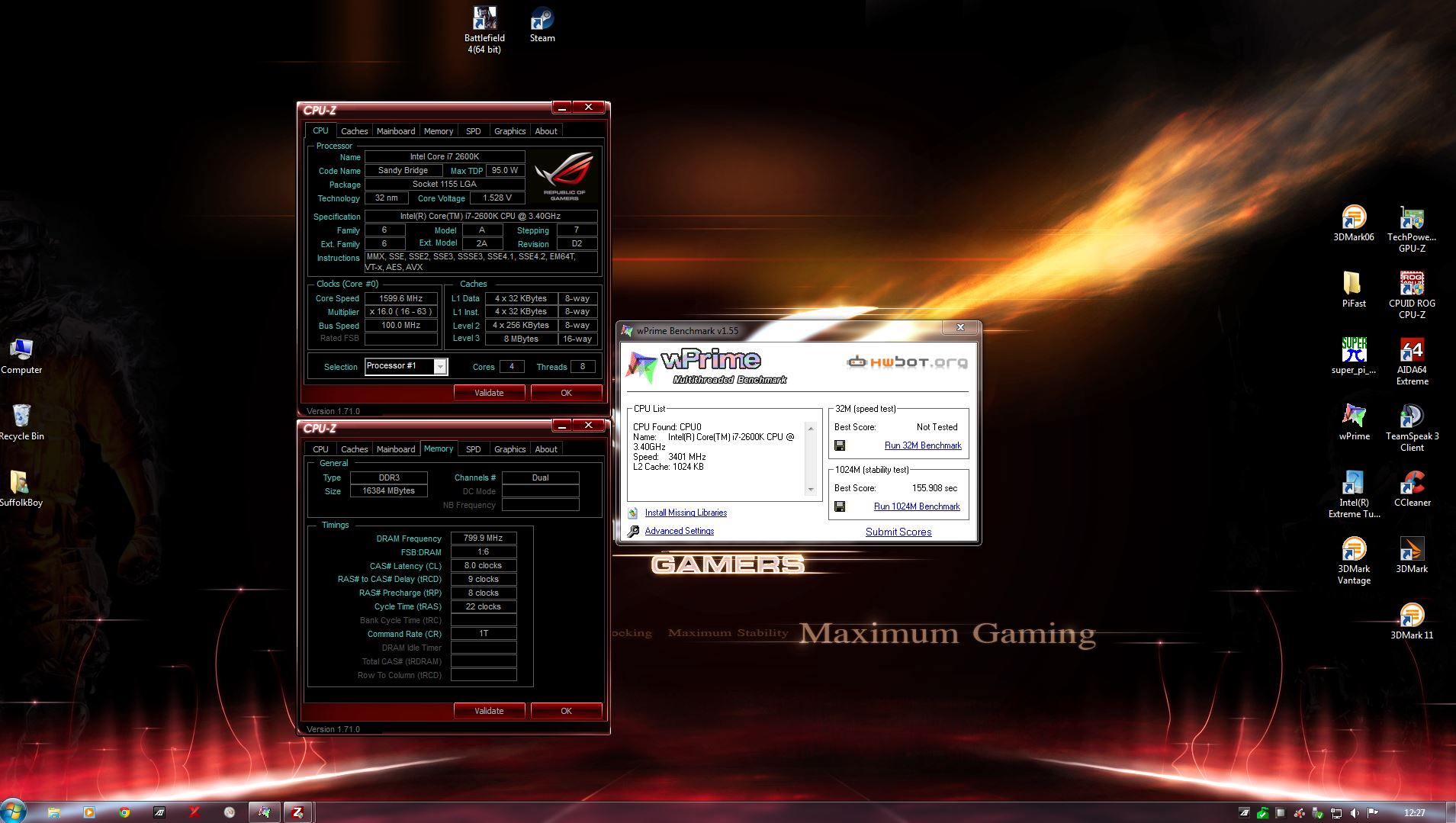Click the Core Speed value 1599.6 MHz
This screenshot has height=823, width=1456.
tap(400, 299)
